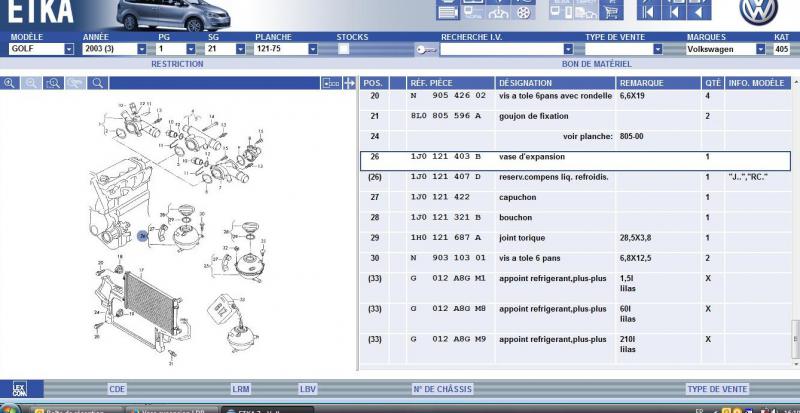Open the Recherche I.V. dropdown arrow
This screenshot has height=413, width=800.
(x=568, y=49)
